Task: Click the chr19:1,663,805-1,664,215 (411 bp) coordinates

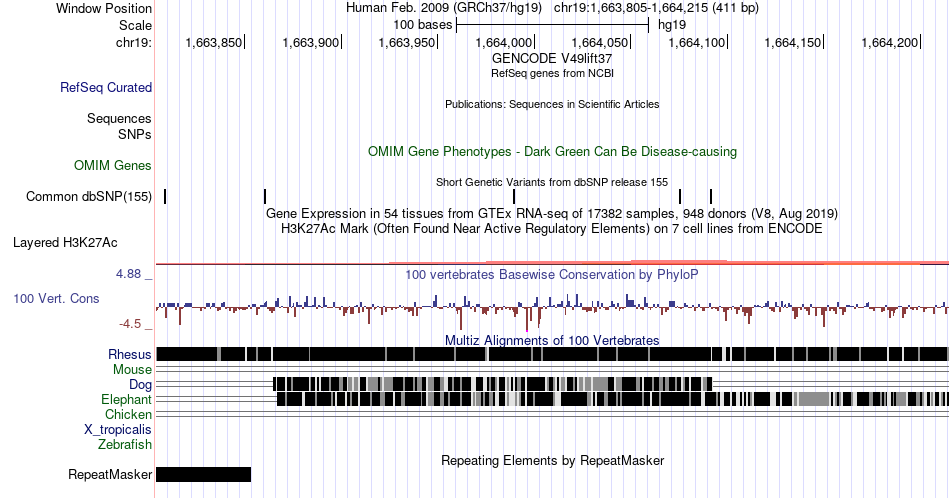Action: coord(656,8)
